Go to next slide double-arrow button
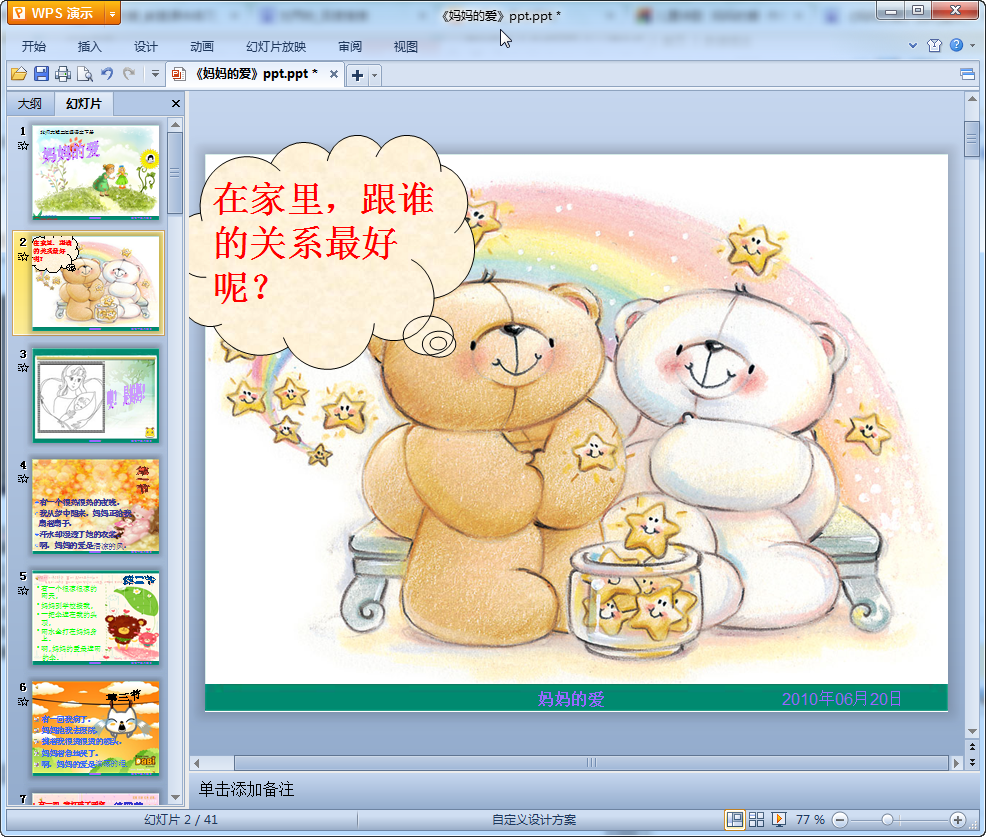Viewport: 986px width, 837px height. 972,762
